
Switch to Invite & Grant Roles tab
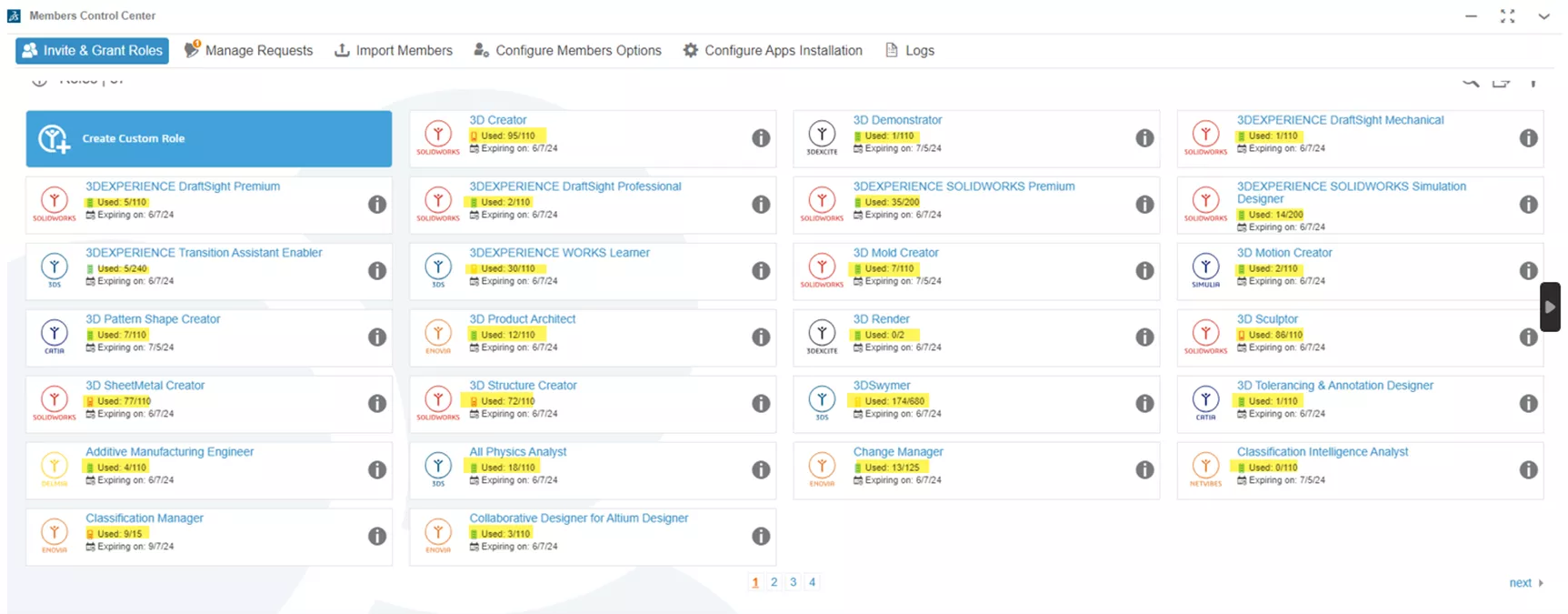tap(92, 51)
